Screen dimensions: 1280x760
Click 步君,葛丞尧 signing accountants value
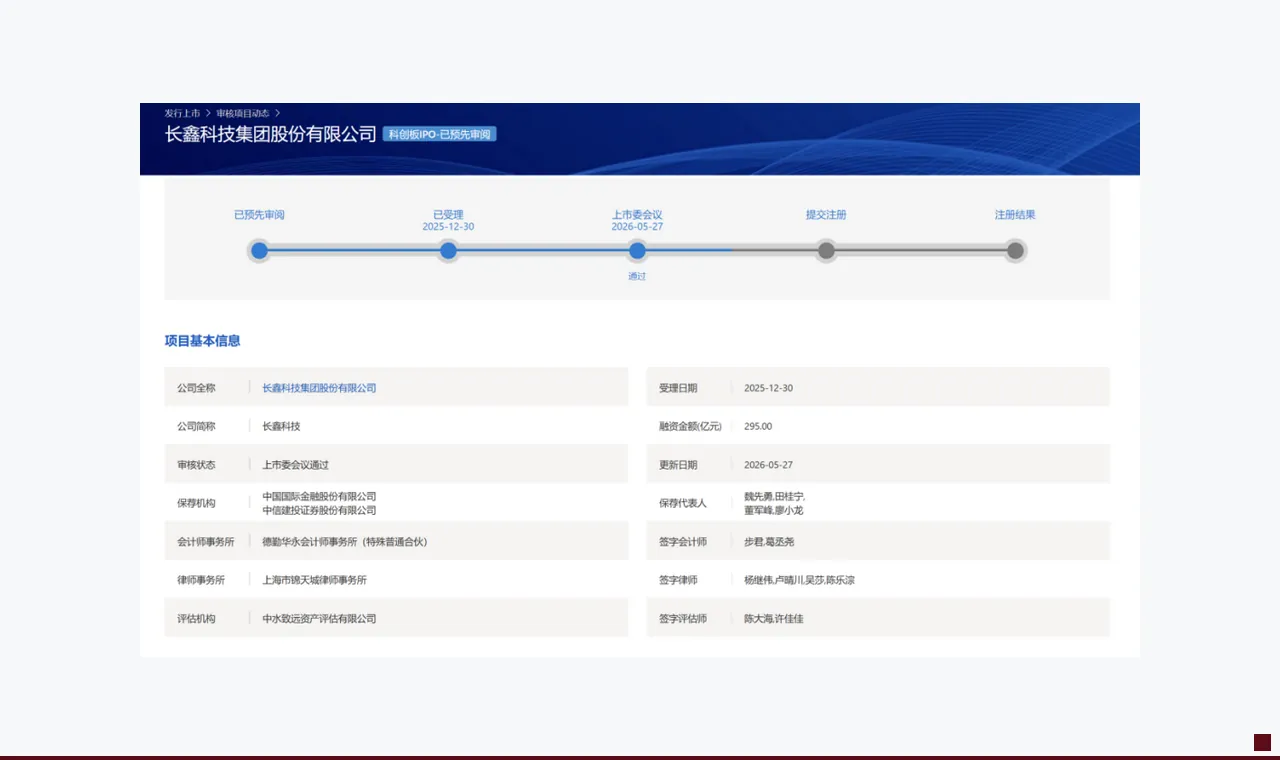pos(769,542)
